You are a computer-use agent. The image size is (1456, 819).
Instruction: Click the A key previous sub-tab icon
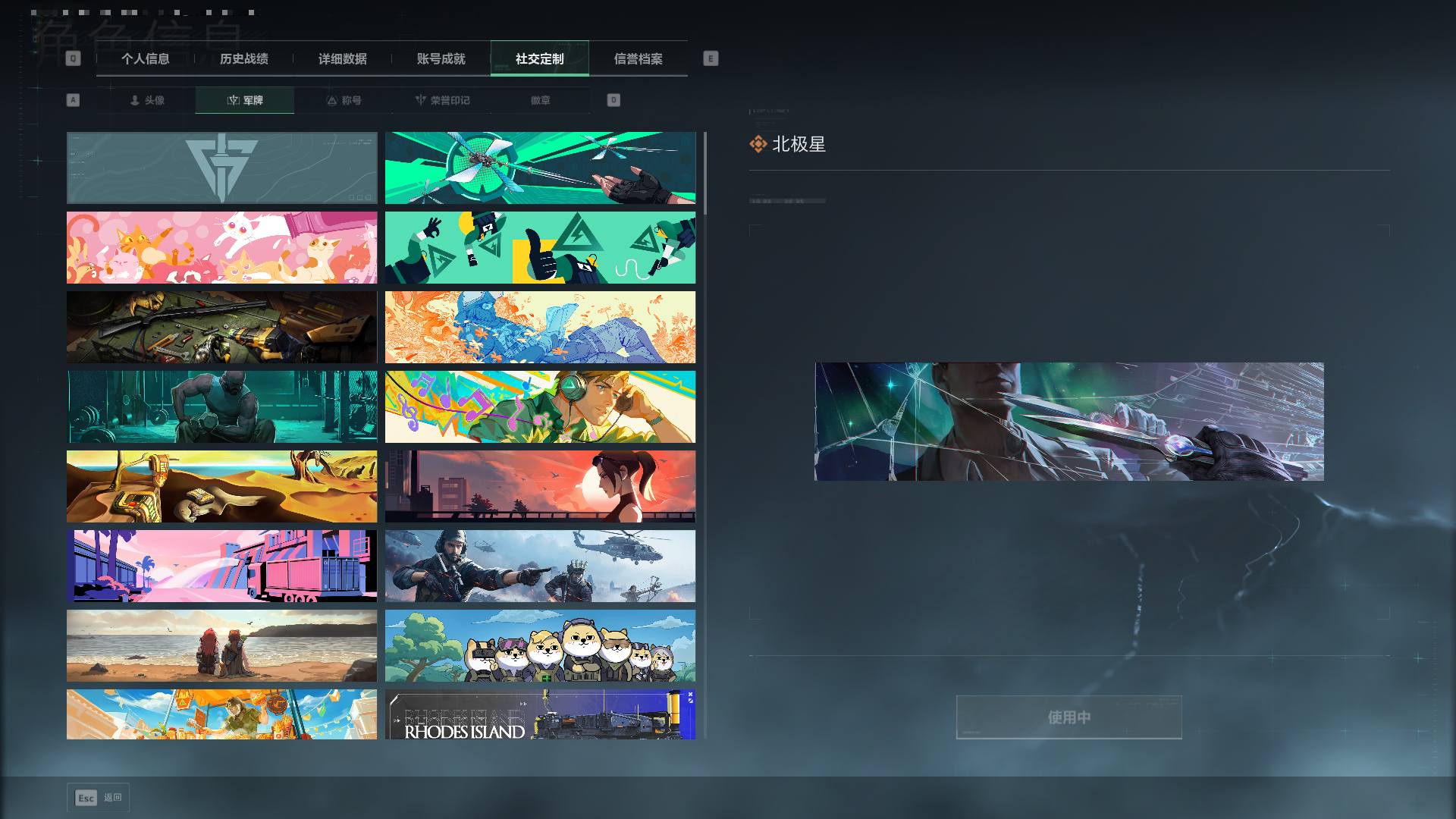pos(73,100)
